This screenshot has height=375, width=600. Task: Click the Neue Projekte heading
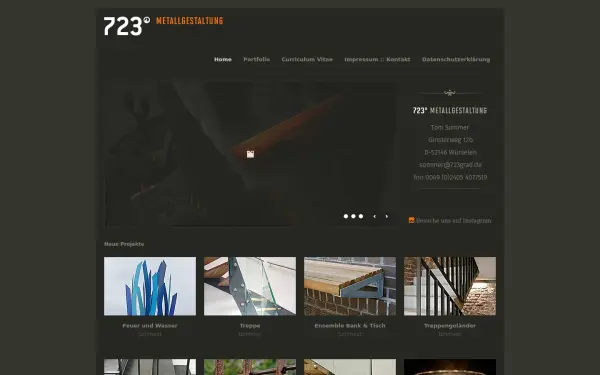pyautogui.click(x=124, y=244)
